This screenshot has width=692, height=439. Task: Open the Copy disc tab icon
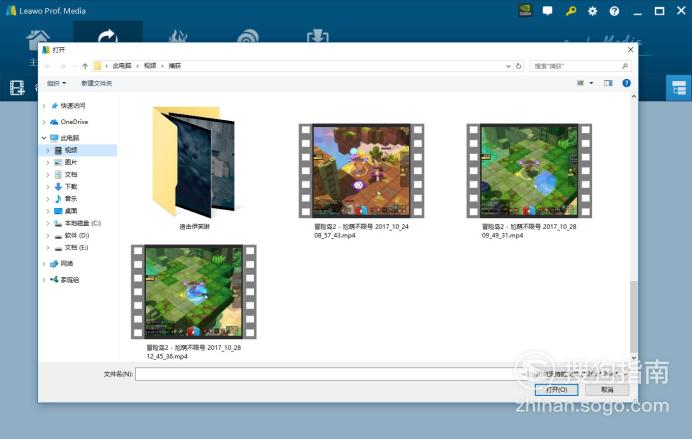tap(248, 36)
